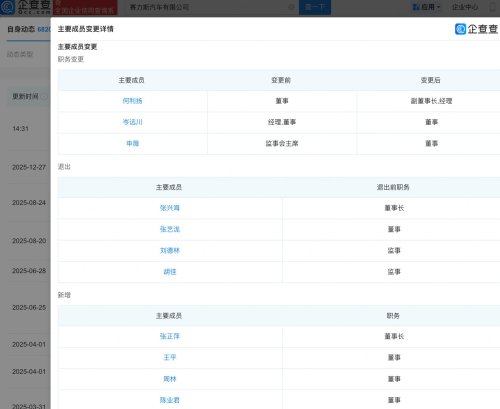This screenshot has width=500, height=409.
Task: Click the Qcc.com logo in the page header
Action: pos(26,7)
